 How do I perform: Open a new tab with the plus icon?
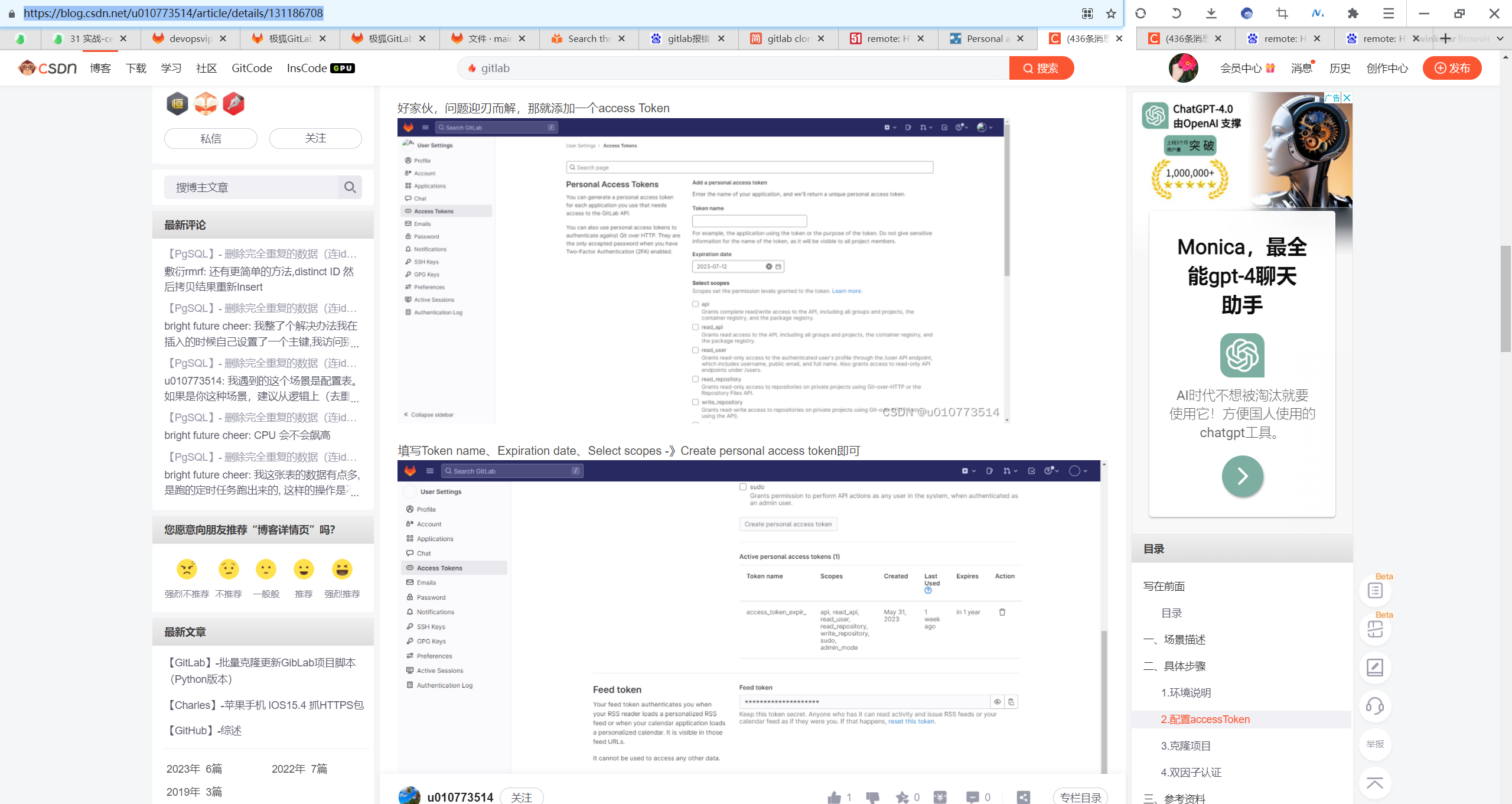pyautogui.click(x=1445, y=38)
